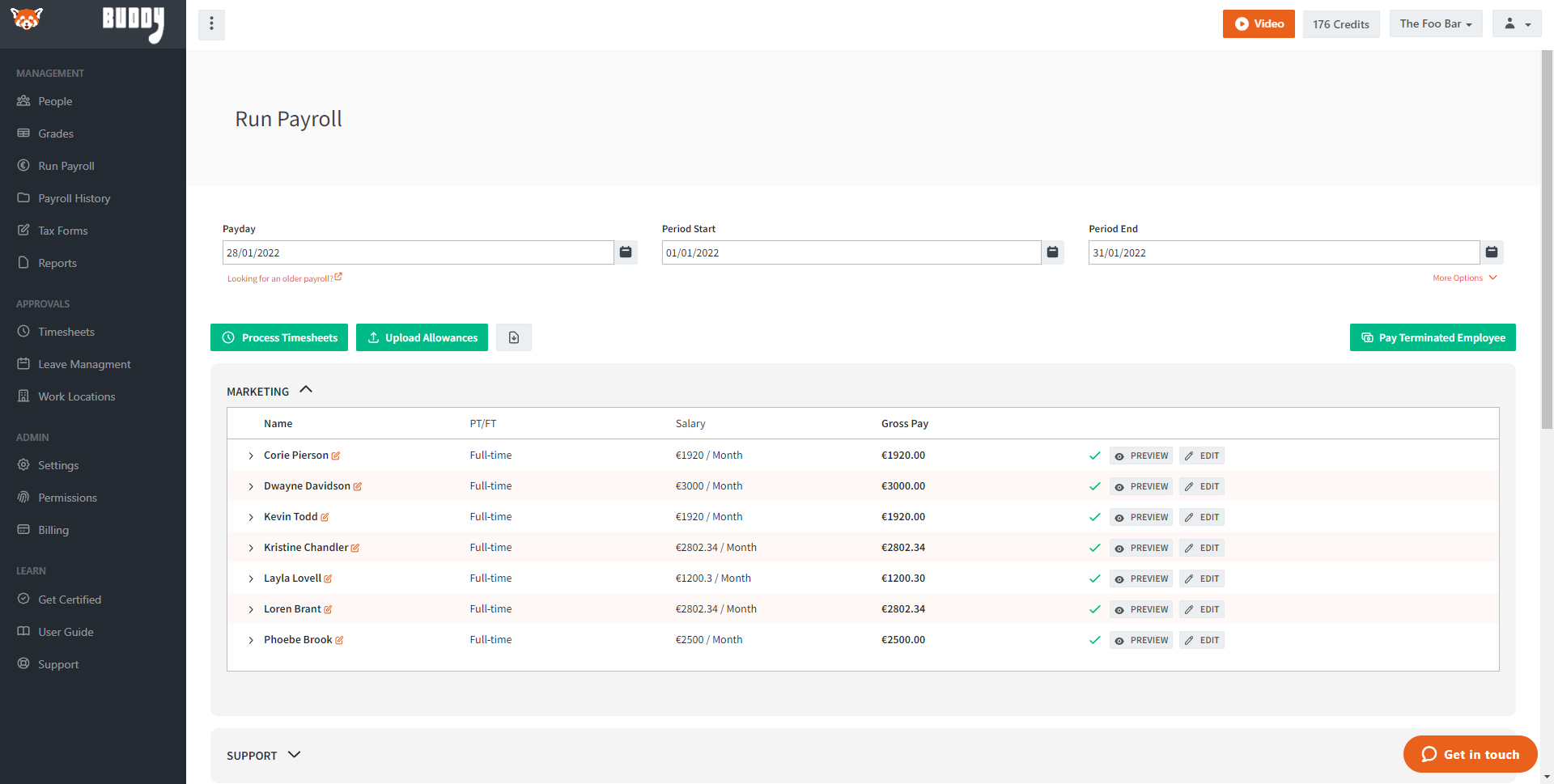
Task: Preview Layla Lovell's payslip
Action: coord(1141,578)
